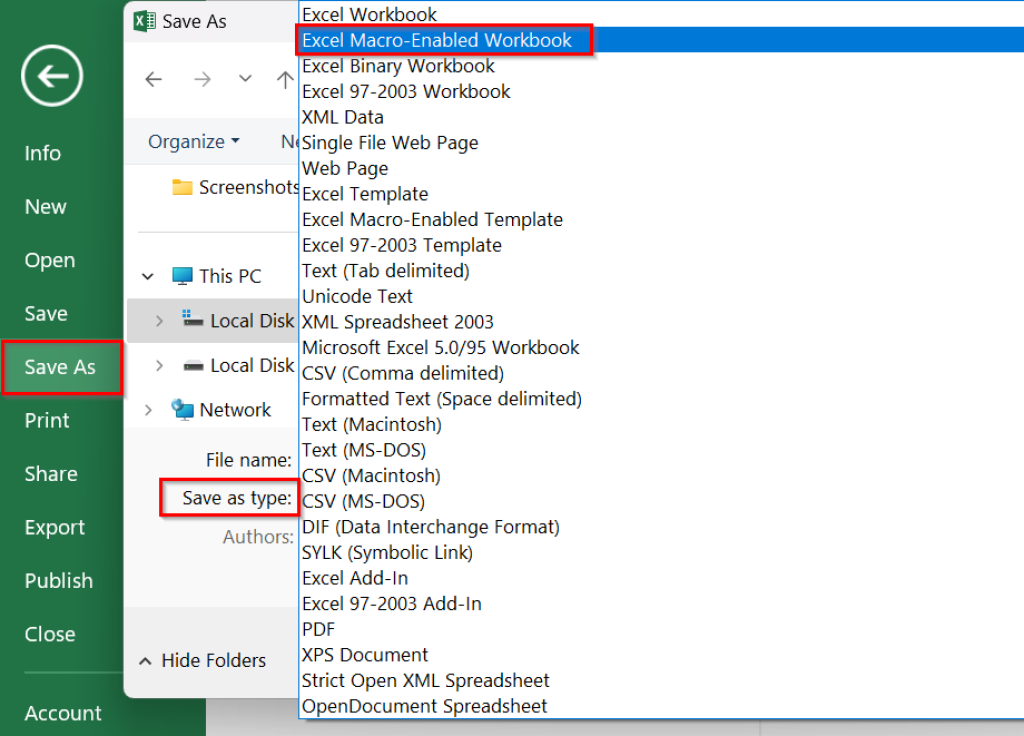Click the Publish command

pyautogui.click(x=58, y=580)
